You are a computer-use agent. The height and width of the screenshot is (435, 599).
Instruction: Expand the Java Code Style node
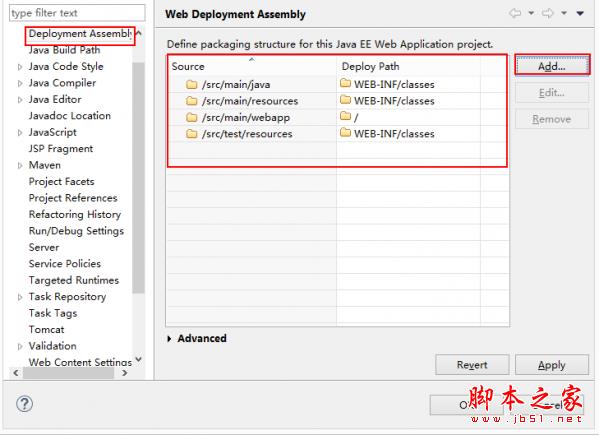pyautogui.click(x=20, y=67)
